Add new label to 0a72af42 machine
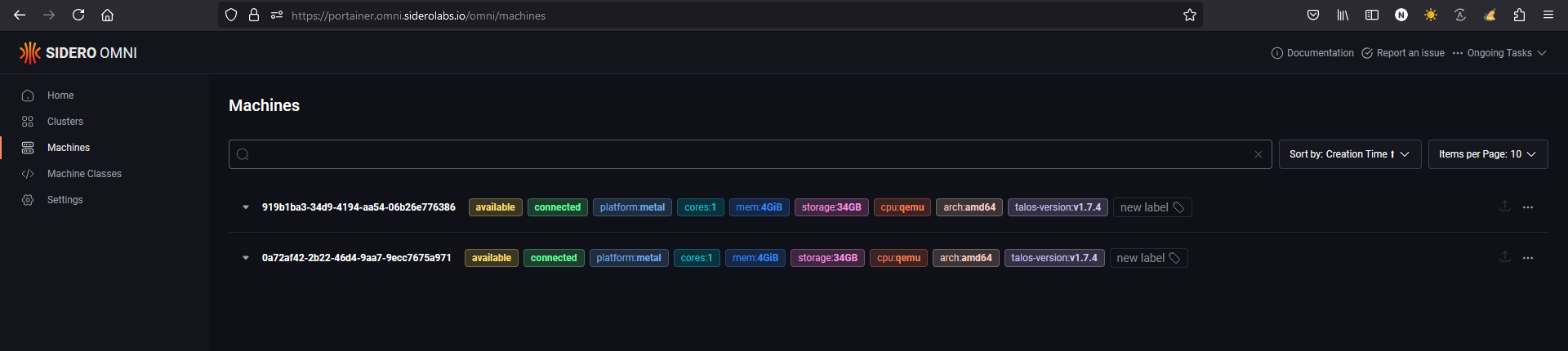 (x=1148, y=258)
